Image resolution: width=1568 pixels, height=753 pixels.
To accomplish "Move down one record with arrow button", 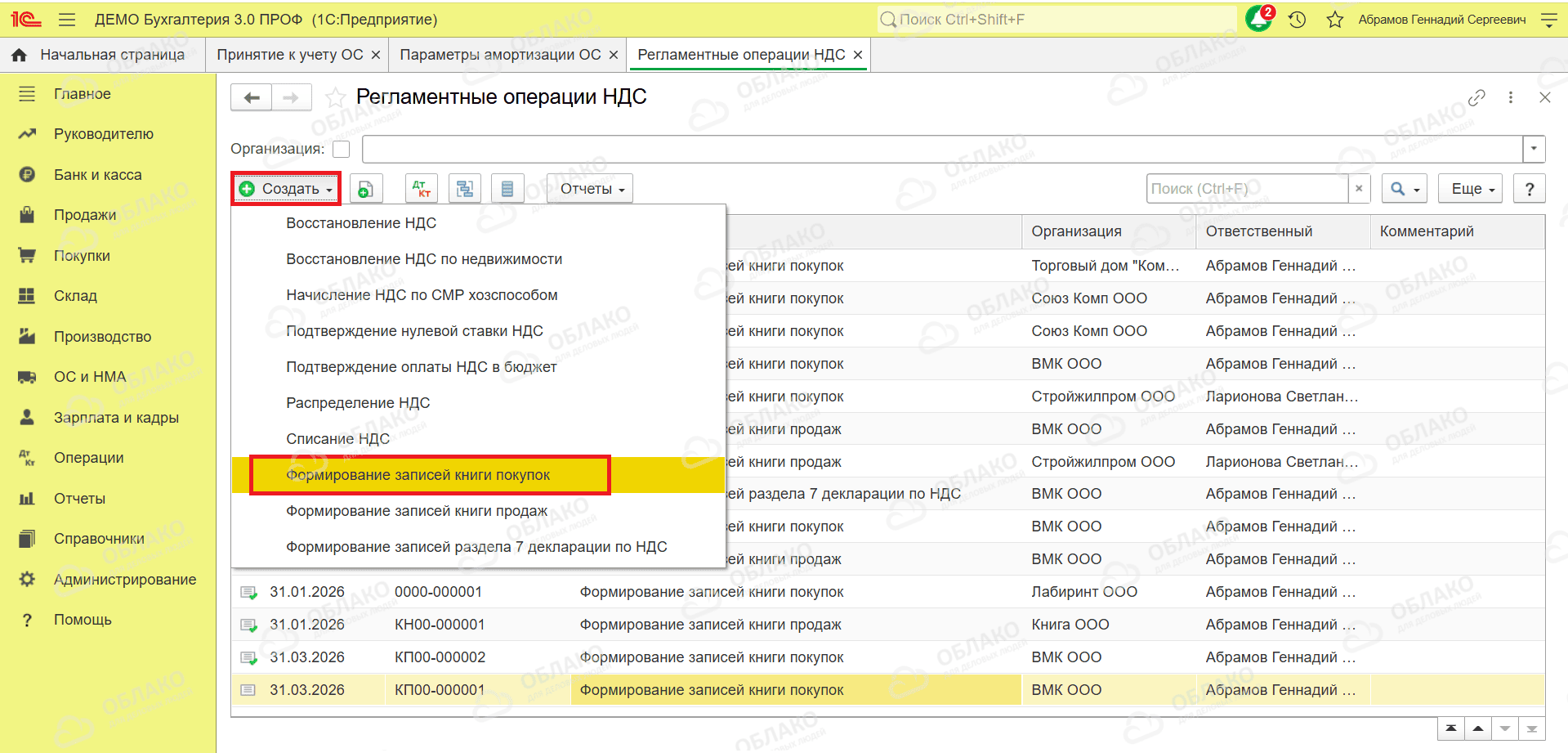I will (x=1505, y=728).
